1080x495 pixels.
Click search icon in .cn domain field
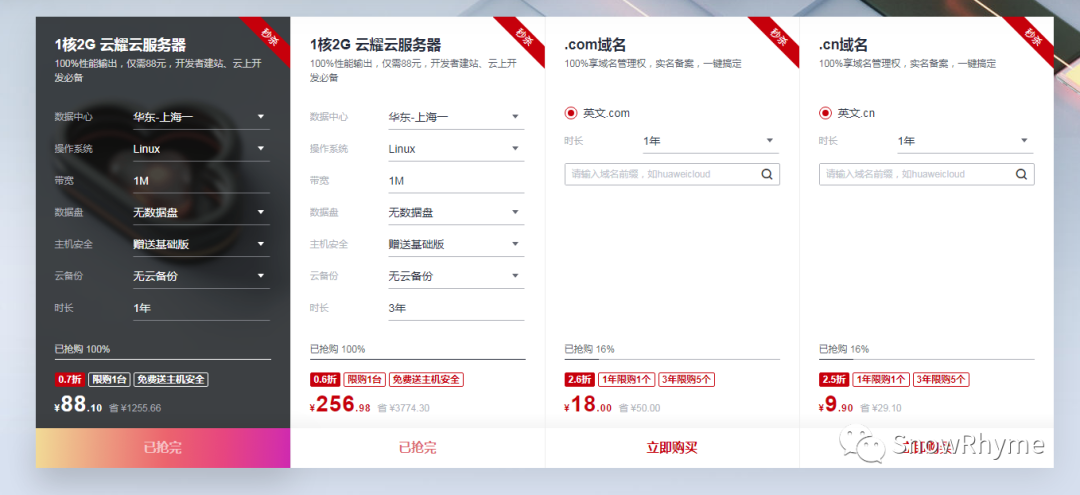(x=1021, y=174)
